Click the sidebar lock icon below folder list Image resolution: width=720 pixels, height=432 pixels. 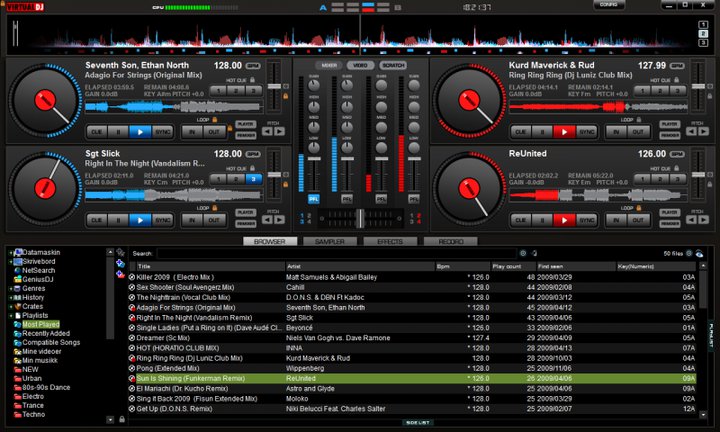[122, 419]
